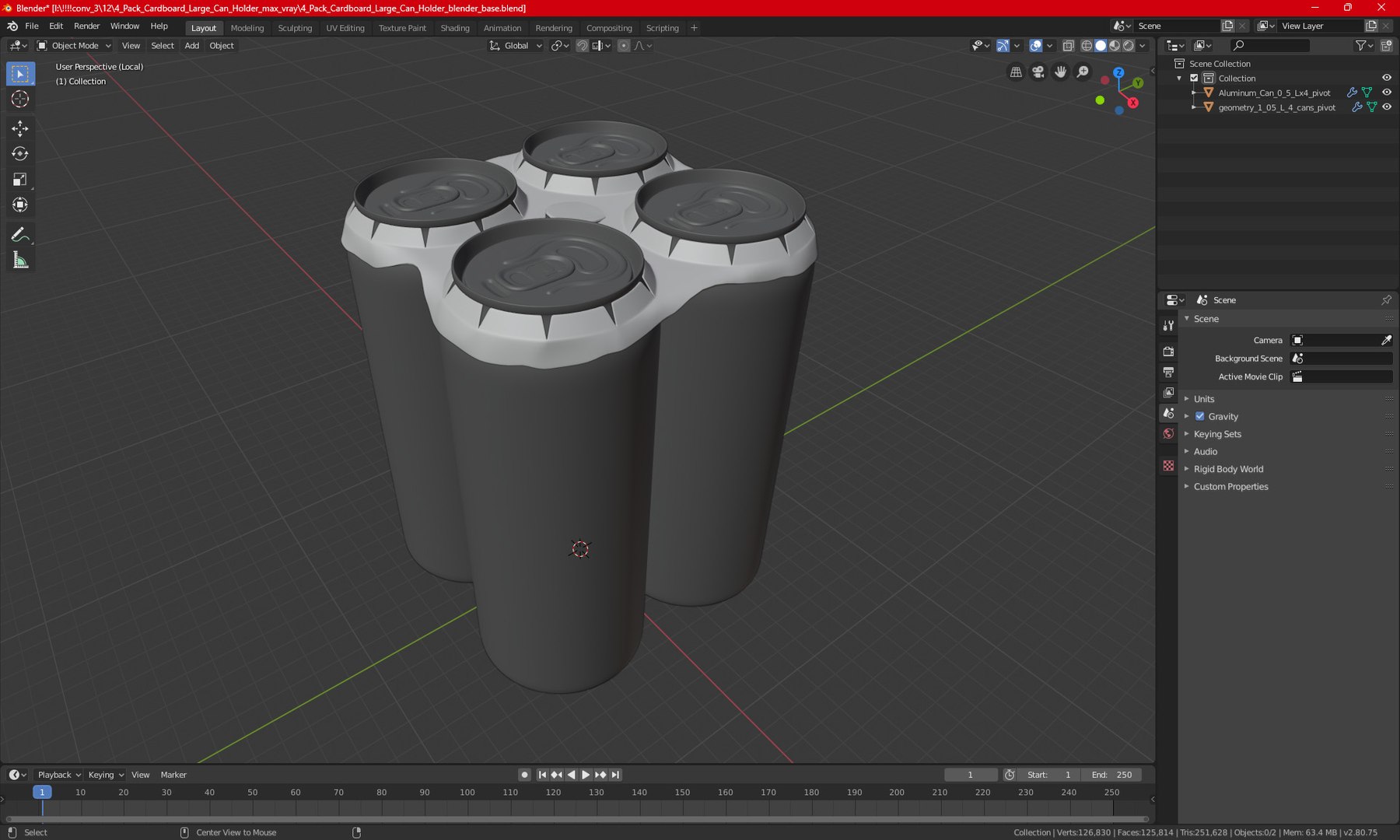Screen dimensions: 1400x840
Task: Click the End frame field
Action: [x=1112, y=775]
